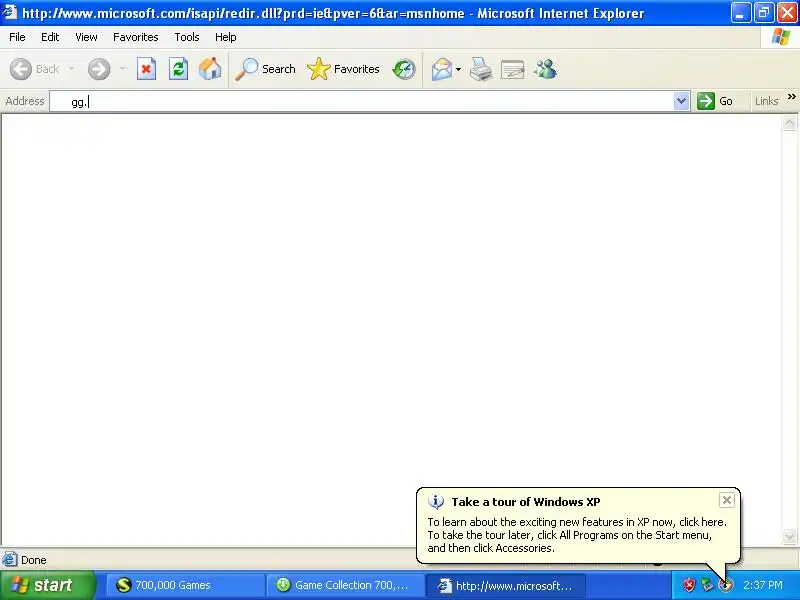Image resolution: width=800 pixels, height=600 pixels.
Task: Click the 2:37 PM system clock
Action: pyautogui.click(x=763, y=585)
